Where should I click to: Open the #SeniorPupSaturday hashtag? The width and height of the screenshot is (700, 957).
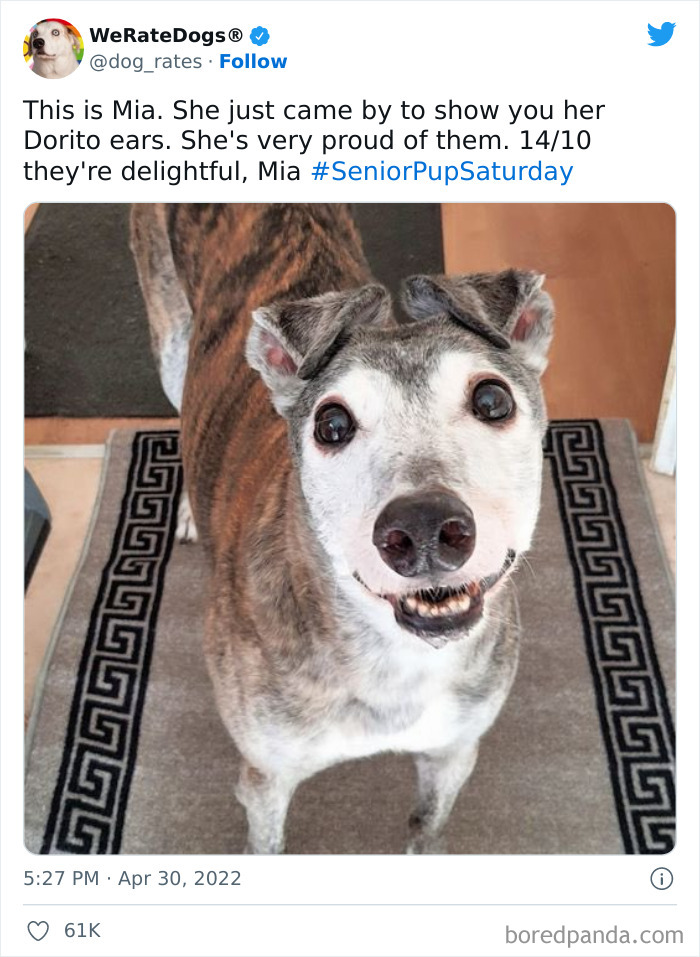tap(442, 172)
